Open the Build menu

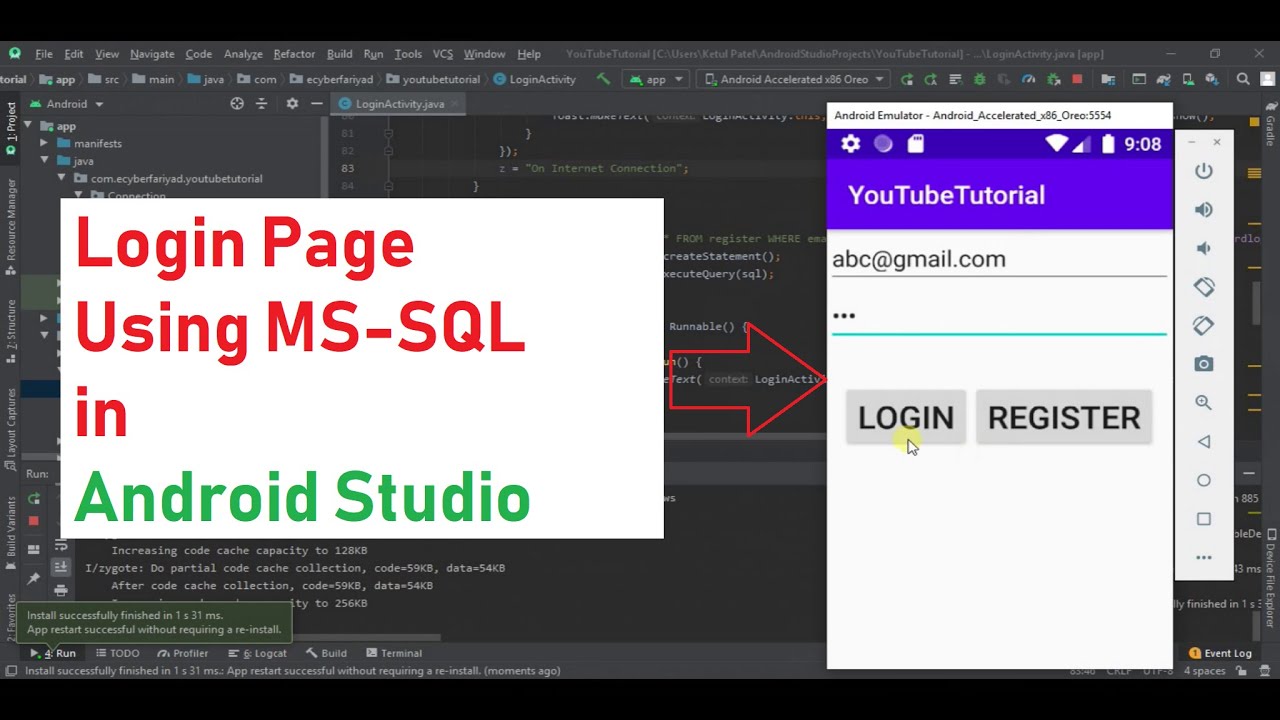[x=340, y=54]
